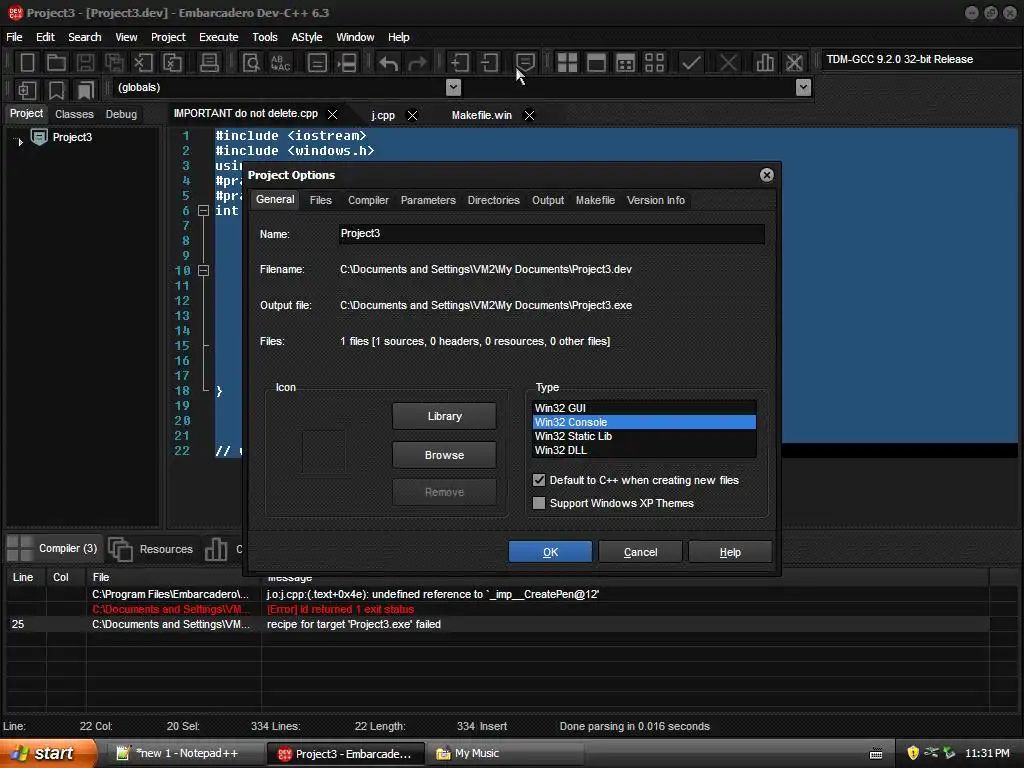Click the Profile Analysis chart icon

(x=765, y=63)
